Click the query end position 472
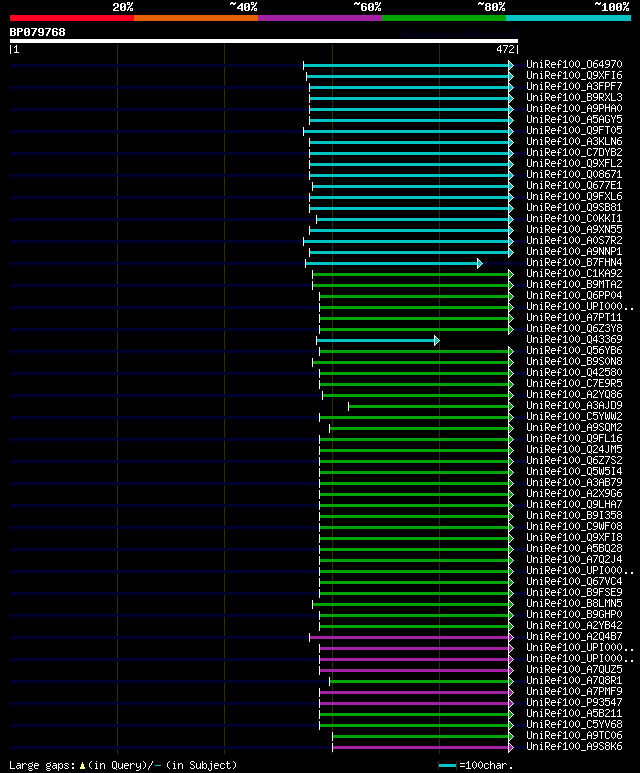 click(505, 49)
